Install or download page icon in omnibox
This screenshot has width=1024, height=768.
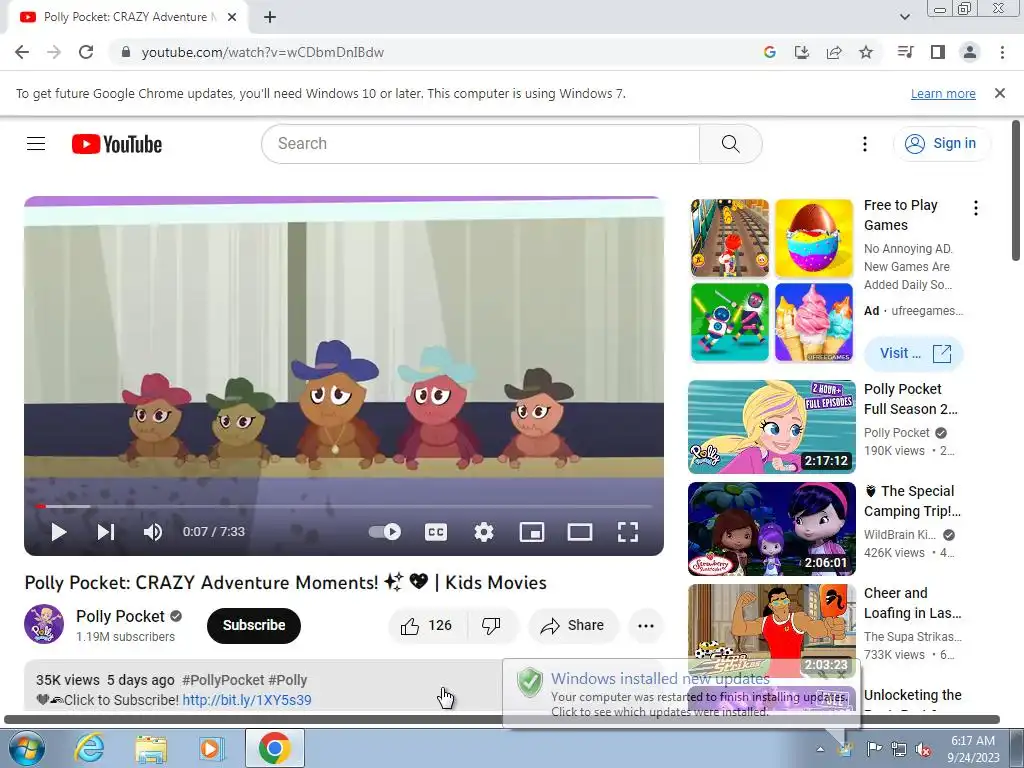801,52
